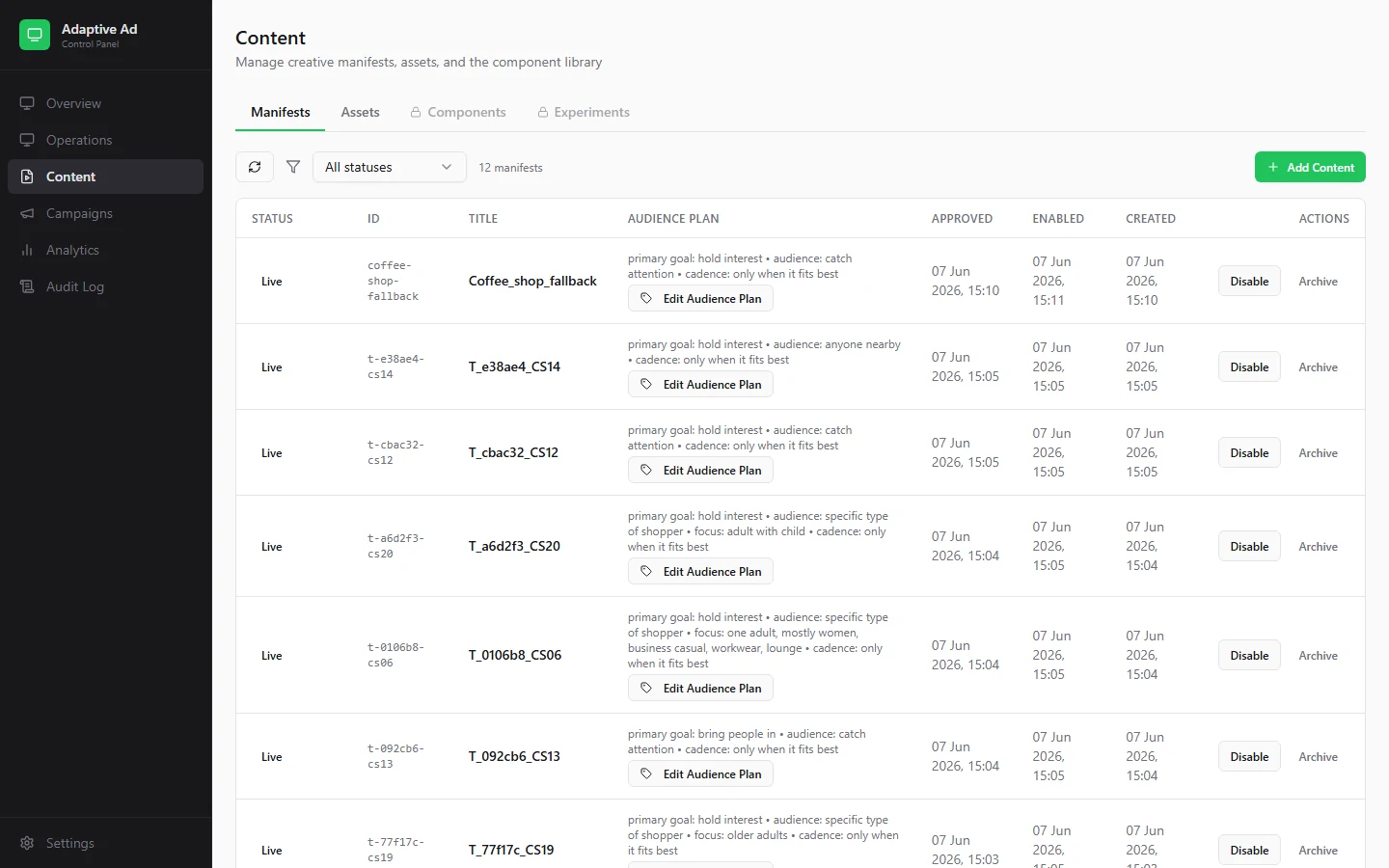1389x868 pixels.
Task: Click the Overview monitor icon in sidebar
Action: pyautogui.click(x=27, y=103)
